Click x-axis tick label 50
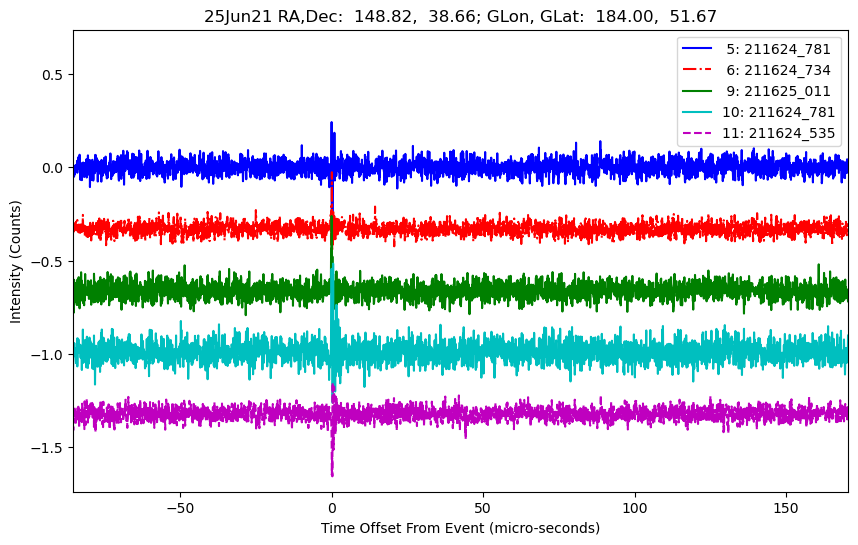858x545 pixels. pyautogui.click(x=483, y=508)
